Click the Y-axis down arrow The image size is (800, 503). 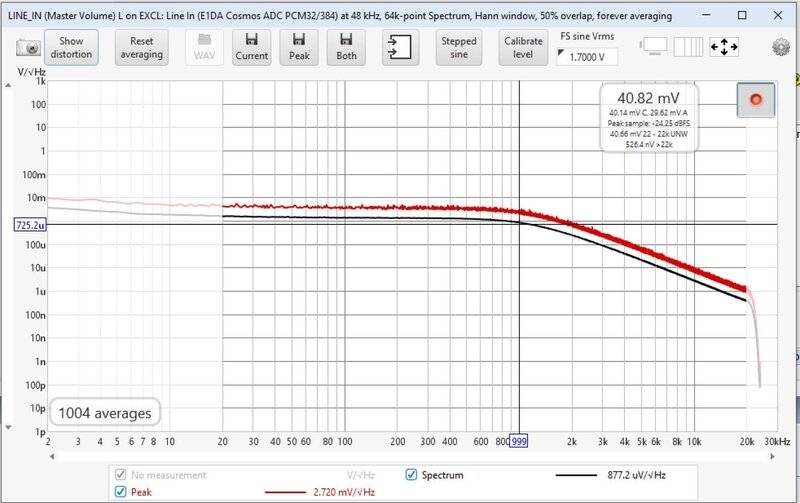[x=8, y=427]
